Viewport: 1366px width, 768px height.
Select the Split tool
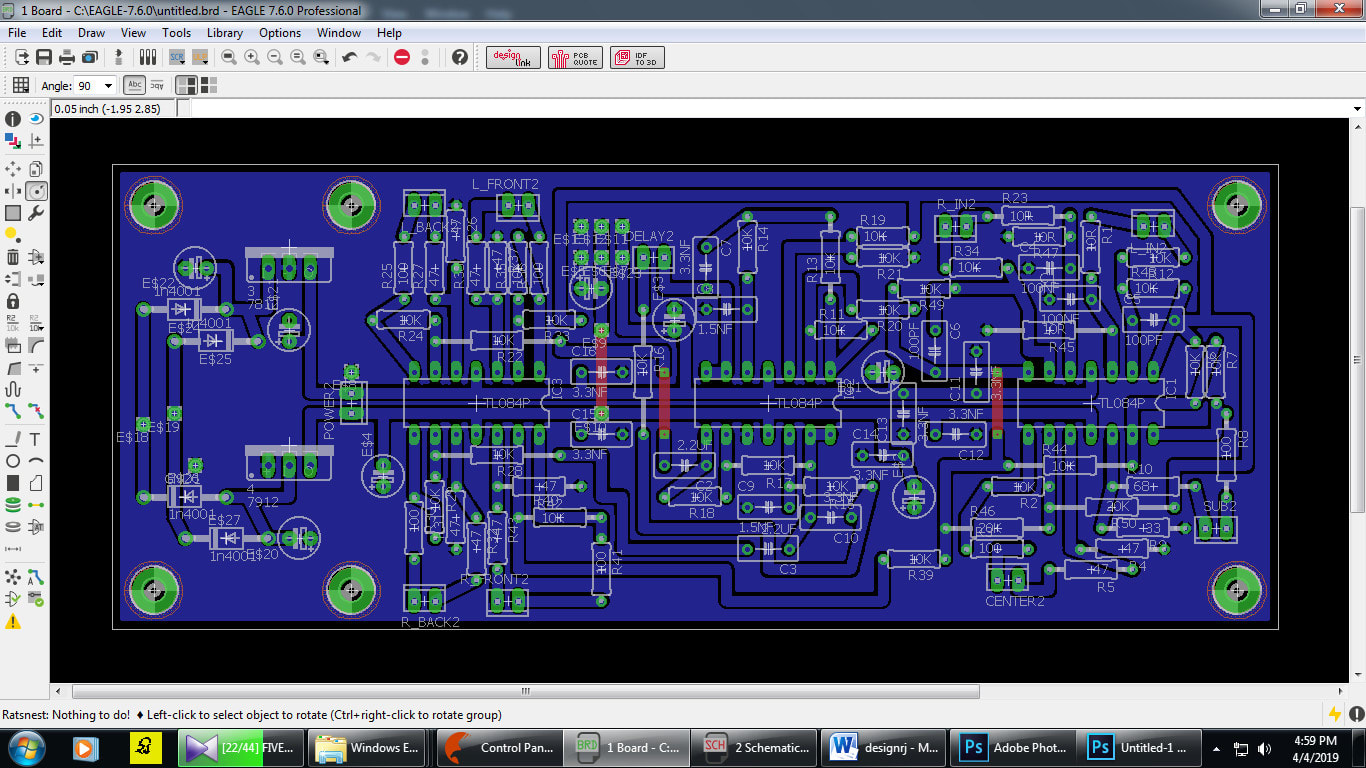coord(13,367)
